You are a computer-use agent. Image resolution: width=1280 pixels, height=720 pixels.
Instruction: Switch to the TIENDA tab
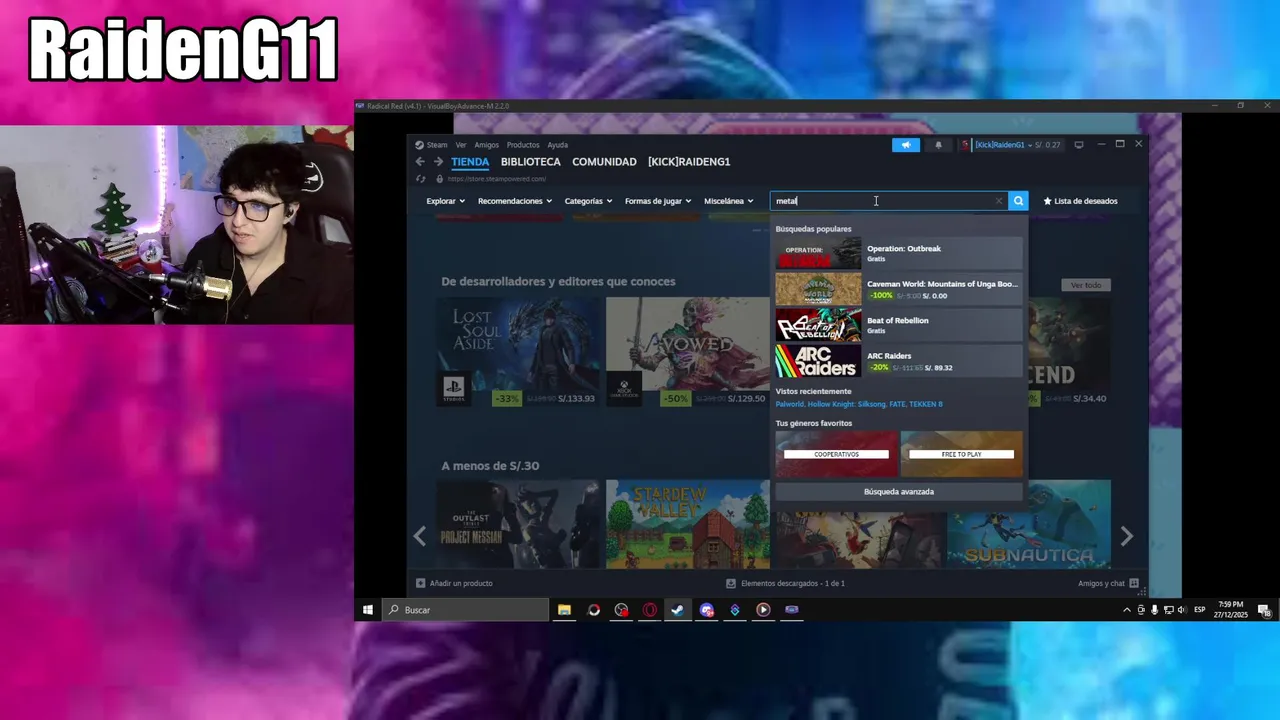[x=470, y=162]
